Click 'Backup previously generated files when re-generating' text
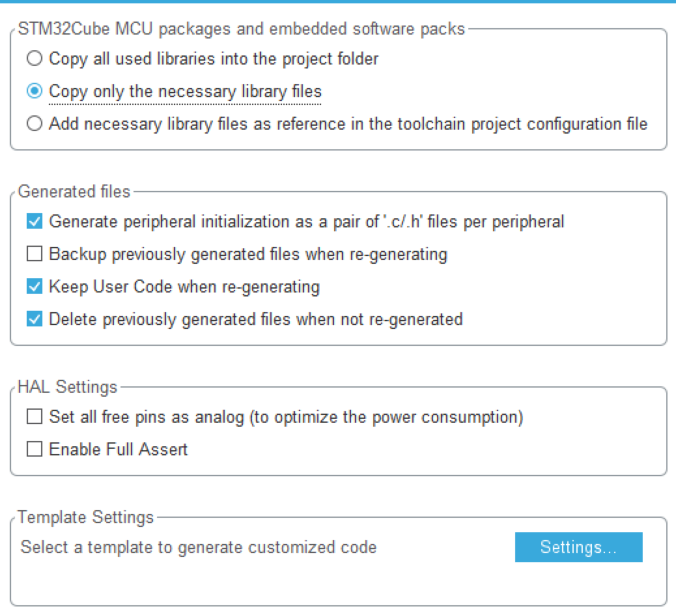The height and width of the screenshot is (611, 676). [248, 254]
